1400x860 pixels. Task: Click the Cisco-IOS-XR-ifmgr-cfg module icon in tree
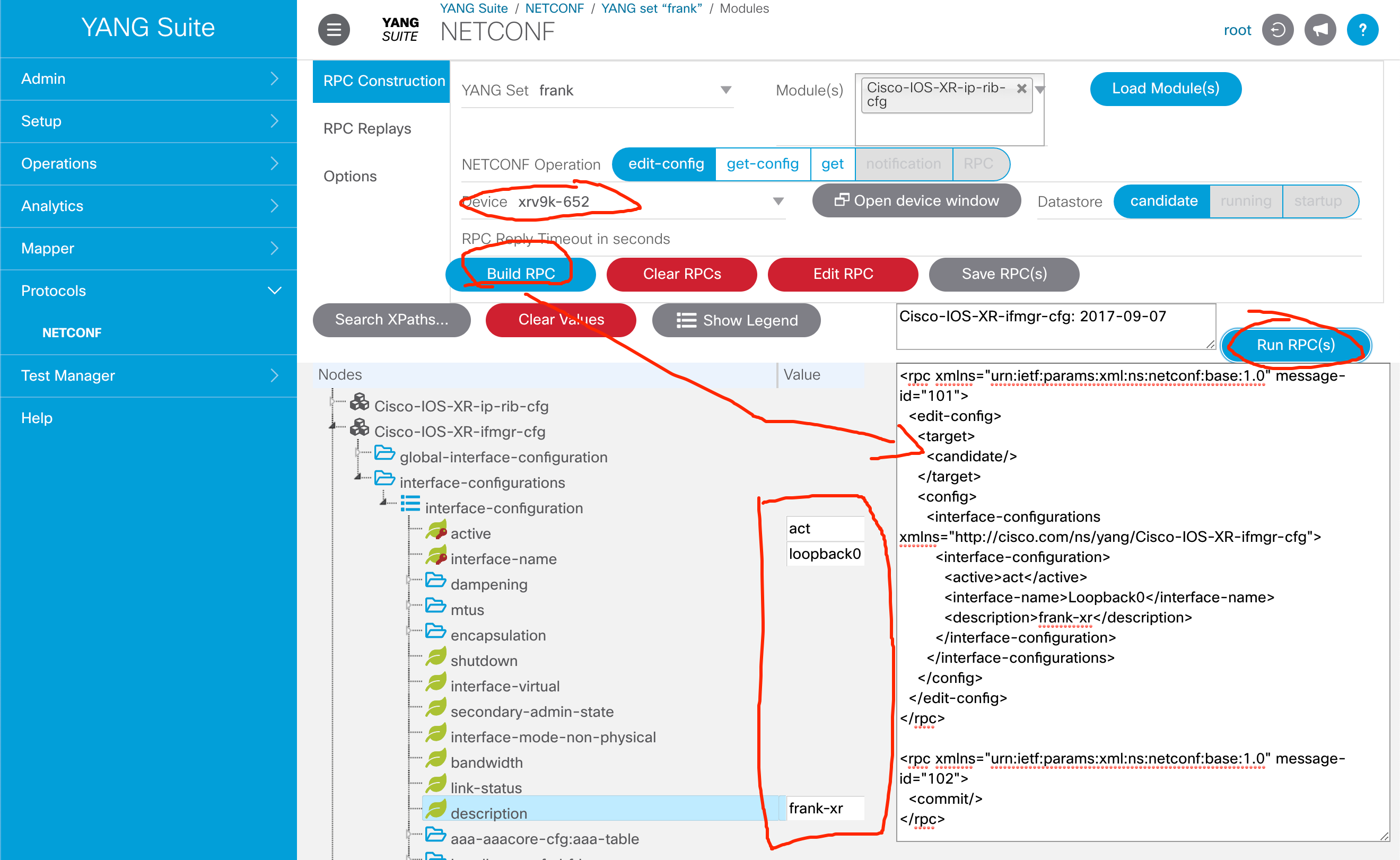(360, 428)
